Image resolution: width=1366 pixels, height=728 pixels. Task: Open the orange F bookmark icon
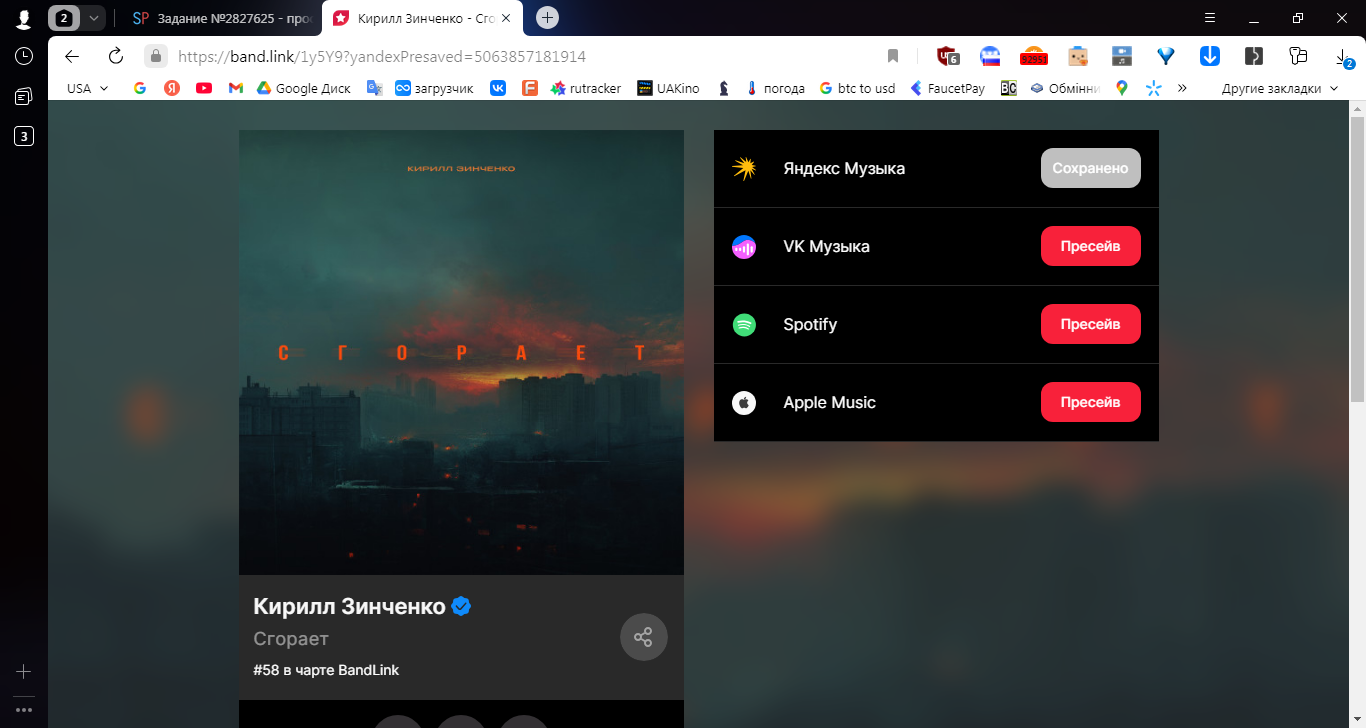[530, 88]
